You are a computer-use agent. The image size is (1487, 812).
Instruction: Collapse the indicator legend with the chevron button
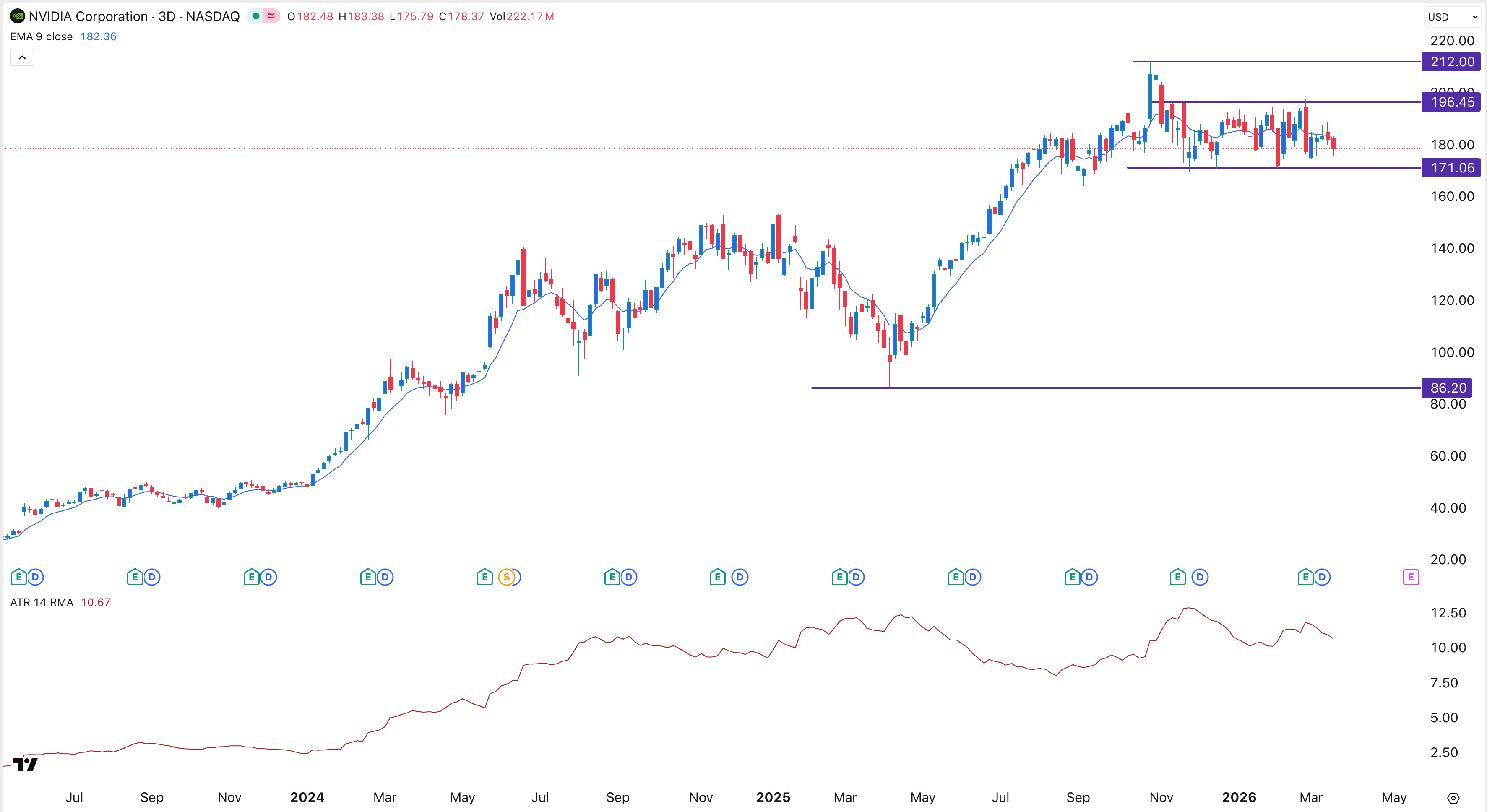[22, 57]
